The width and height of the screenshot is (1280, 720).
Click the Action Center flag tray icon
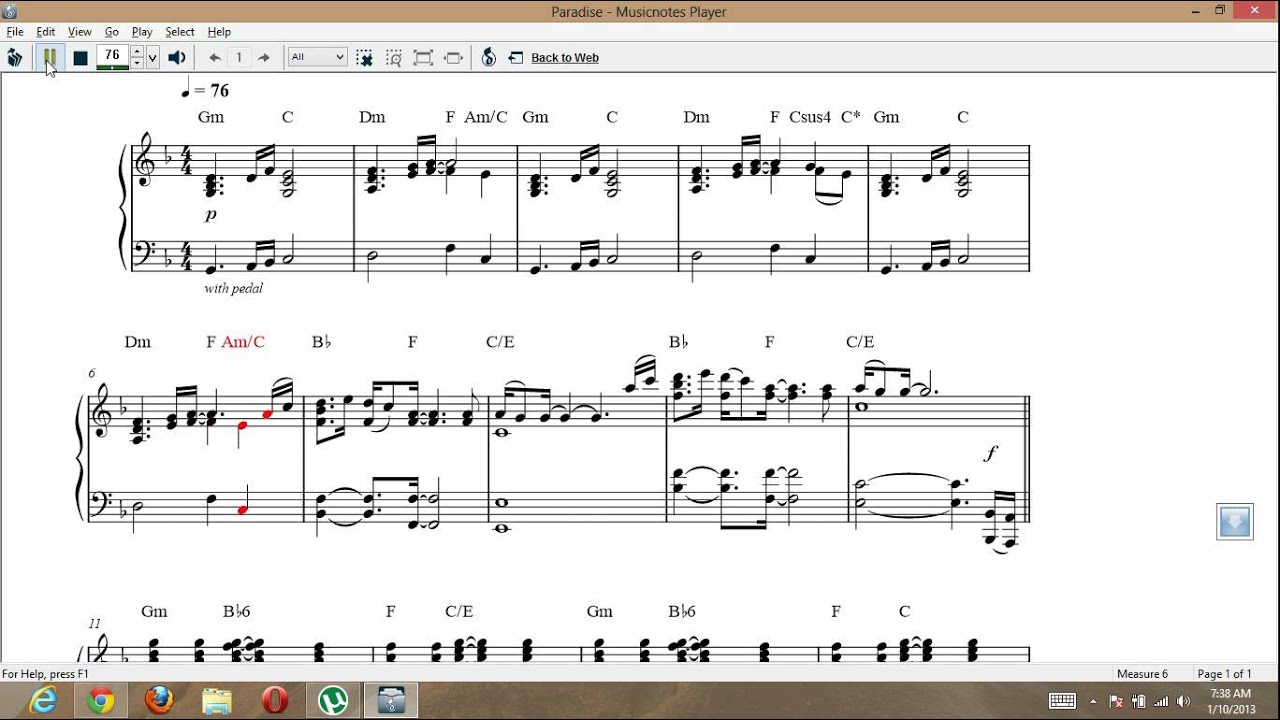[1116, 701]
